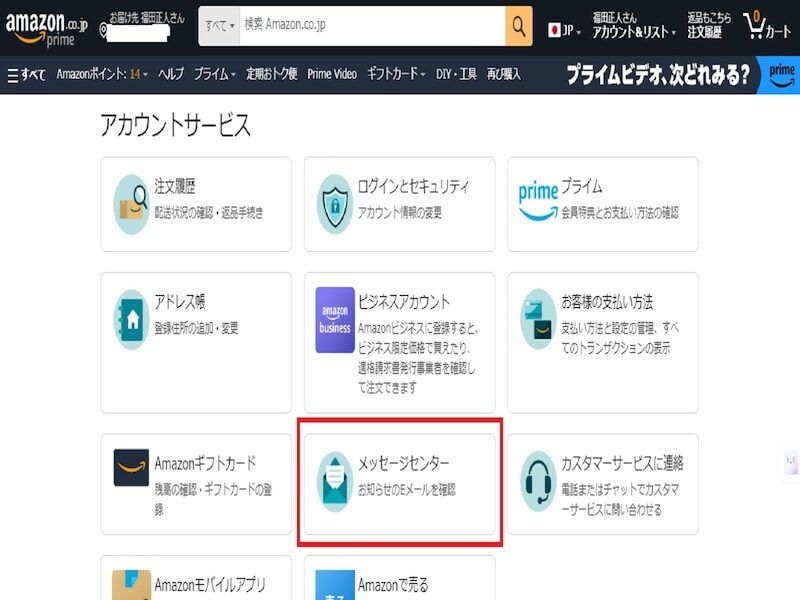The height and width of the screenshot is (600, 800).
Task: Open the ログインとセキュリティ card title
Action: pos(413,187)
